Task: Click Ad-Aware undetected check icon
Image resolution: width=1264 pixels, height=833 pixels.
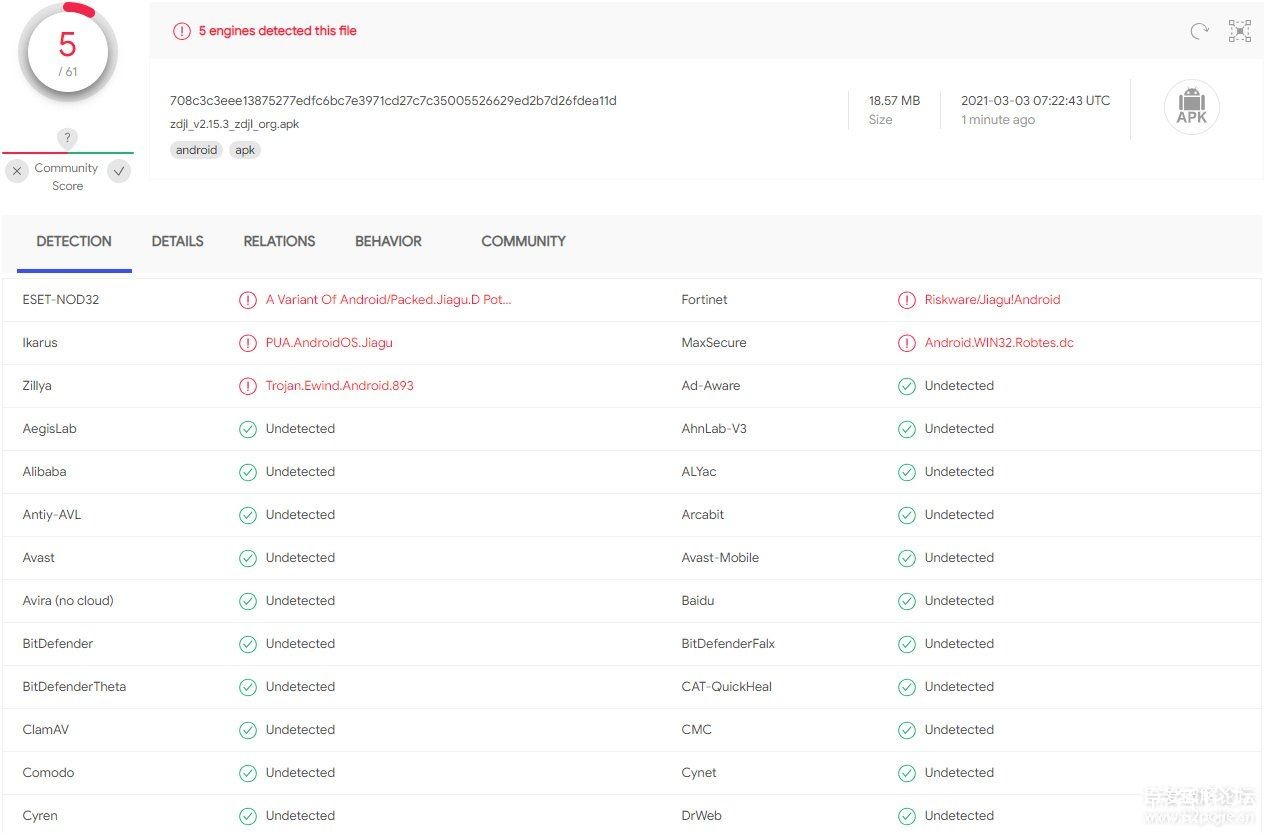Action: 907,386
